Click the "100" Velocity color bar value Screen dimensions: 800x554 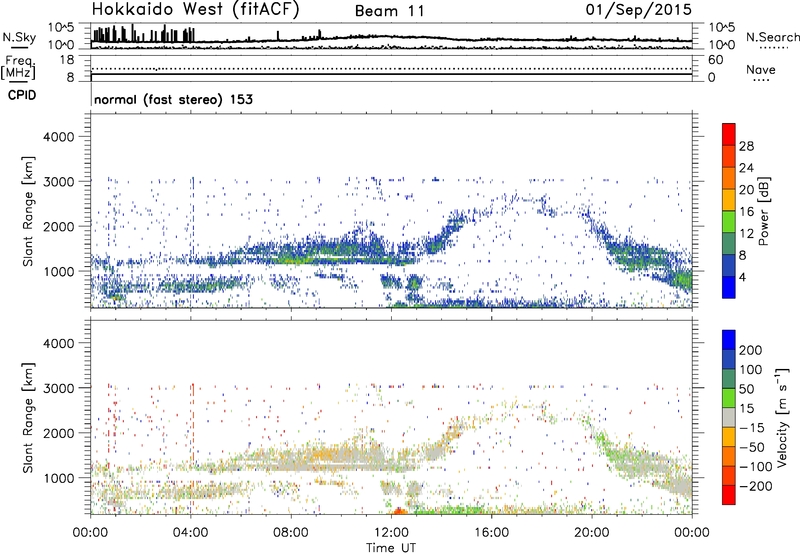751,370
